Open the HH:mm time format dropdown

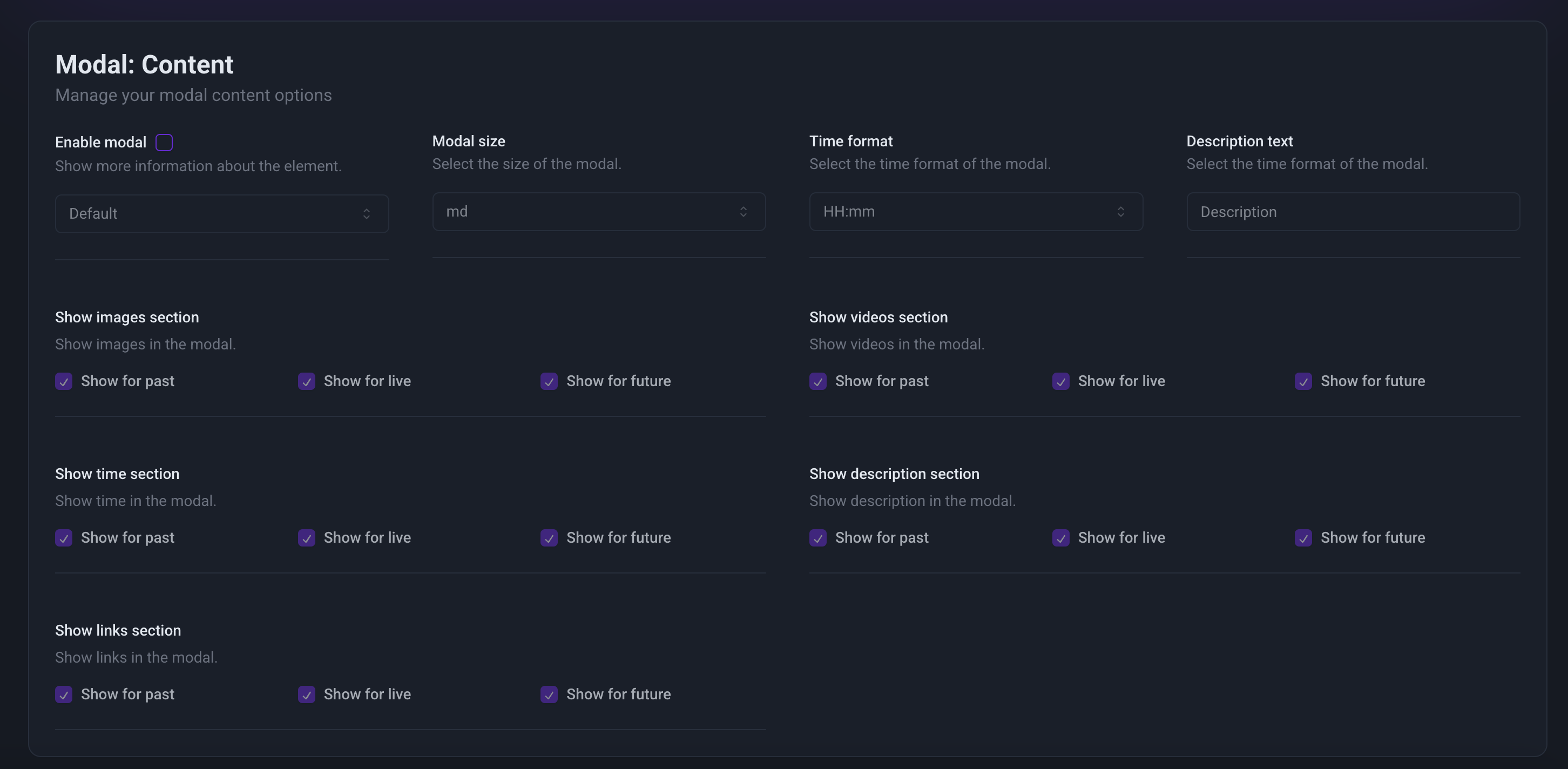[975, 212]
